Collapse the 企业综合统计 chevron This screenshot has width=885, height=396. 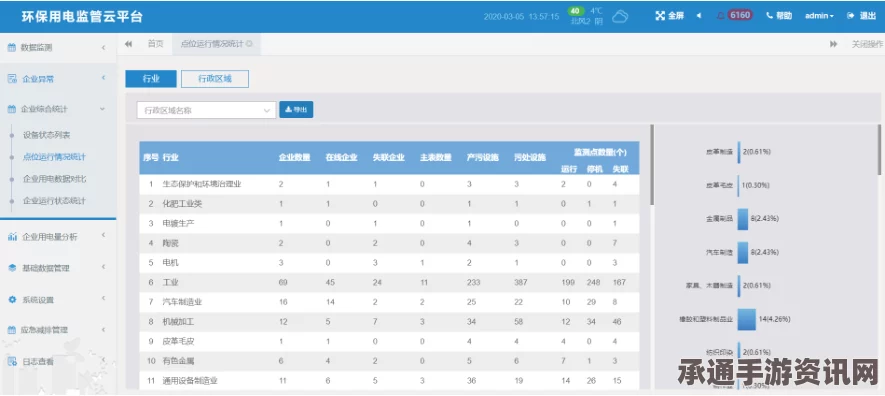102,109
